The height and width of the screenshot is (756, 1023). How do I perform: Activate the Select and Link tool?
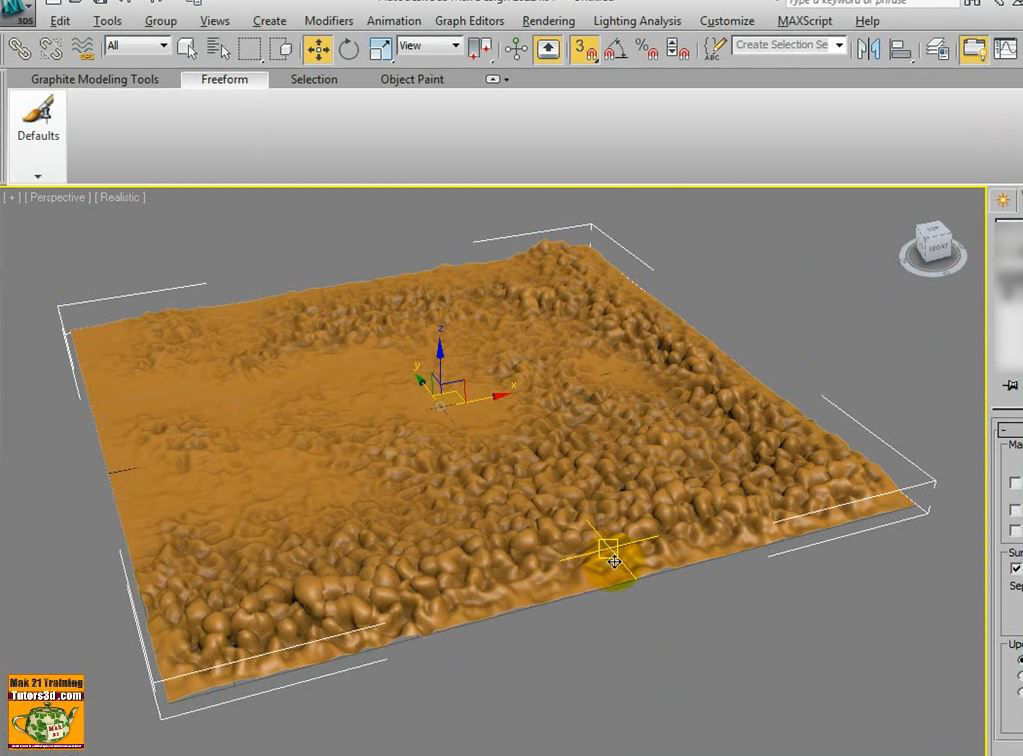coord(22,47)
